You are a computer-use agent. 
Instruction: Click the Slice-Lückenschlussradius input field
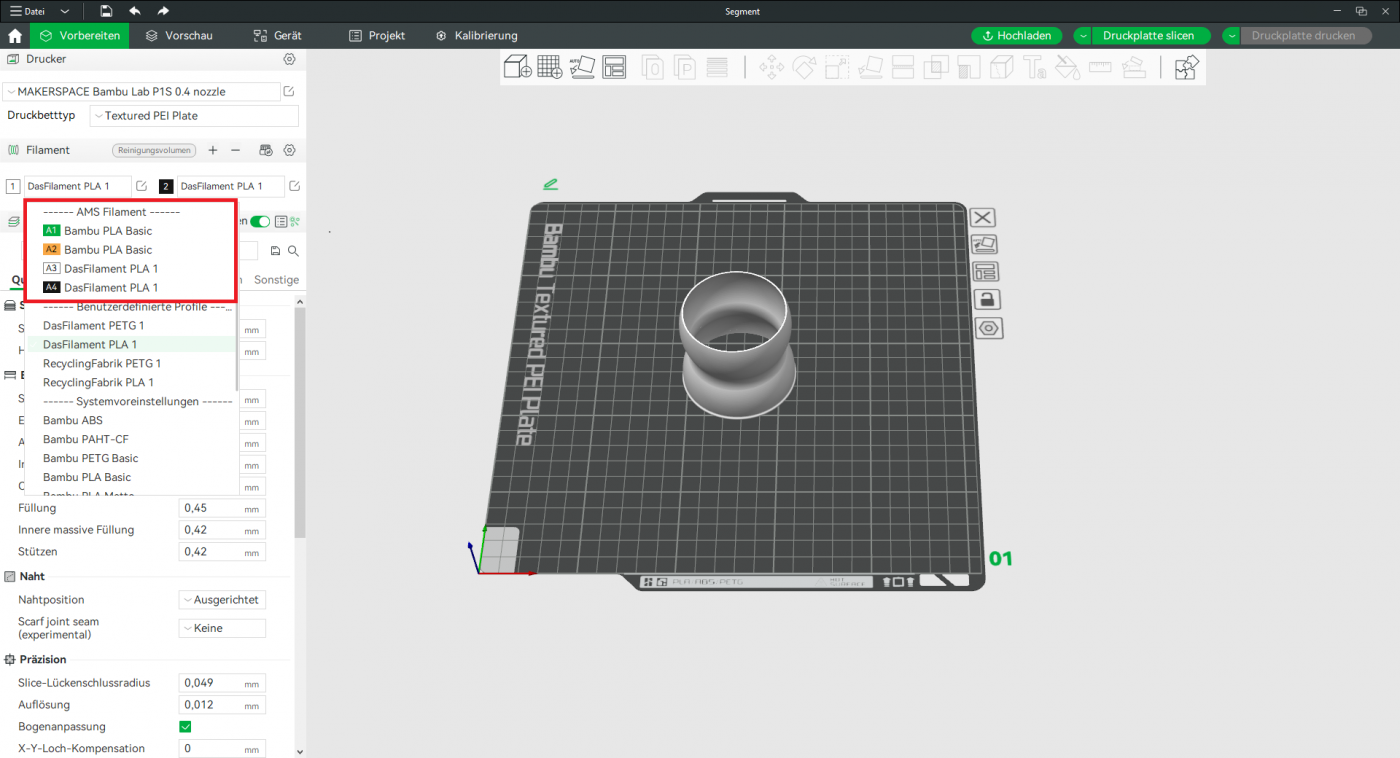[210, 683]
